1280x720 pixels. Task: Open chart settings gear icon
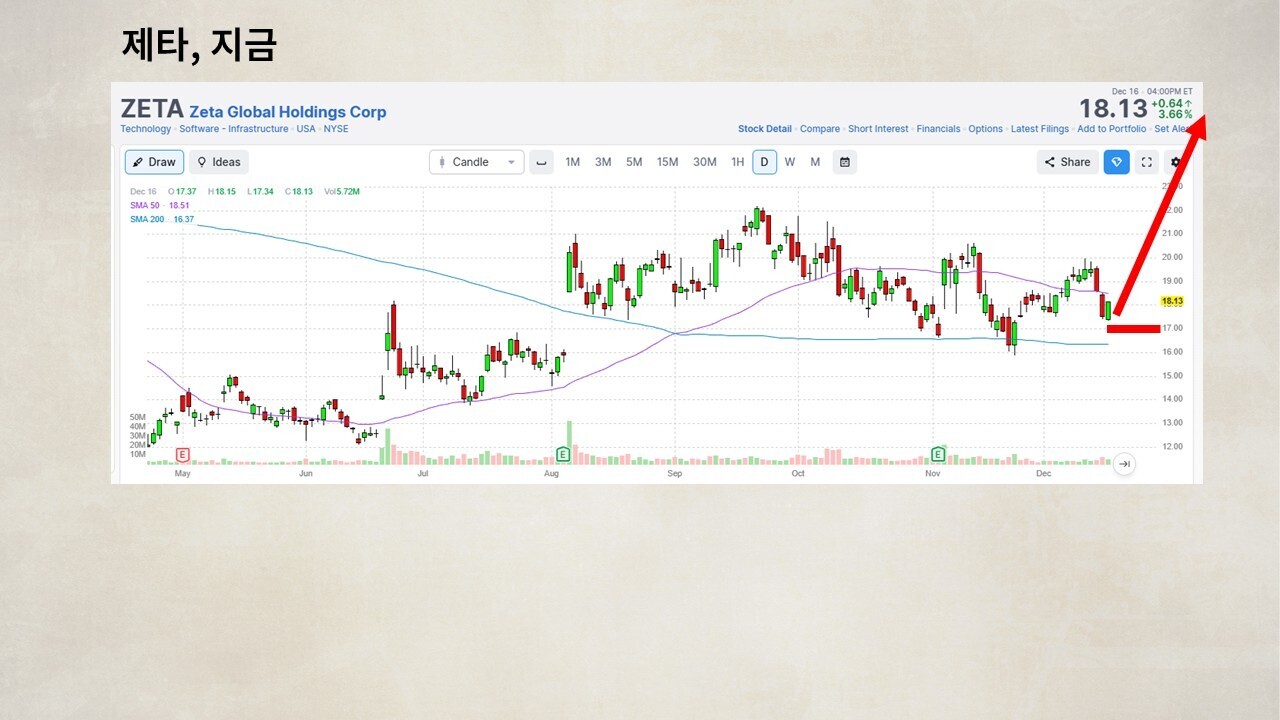click(x=1175, y=162)
